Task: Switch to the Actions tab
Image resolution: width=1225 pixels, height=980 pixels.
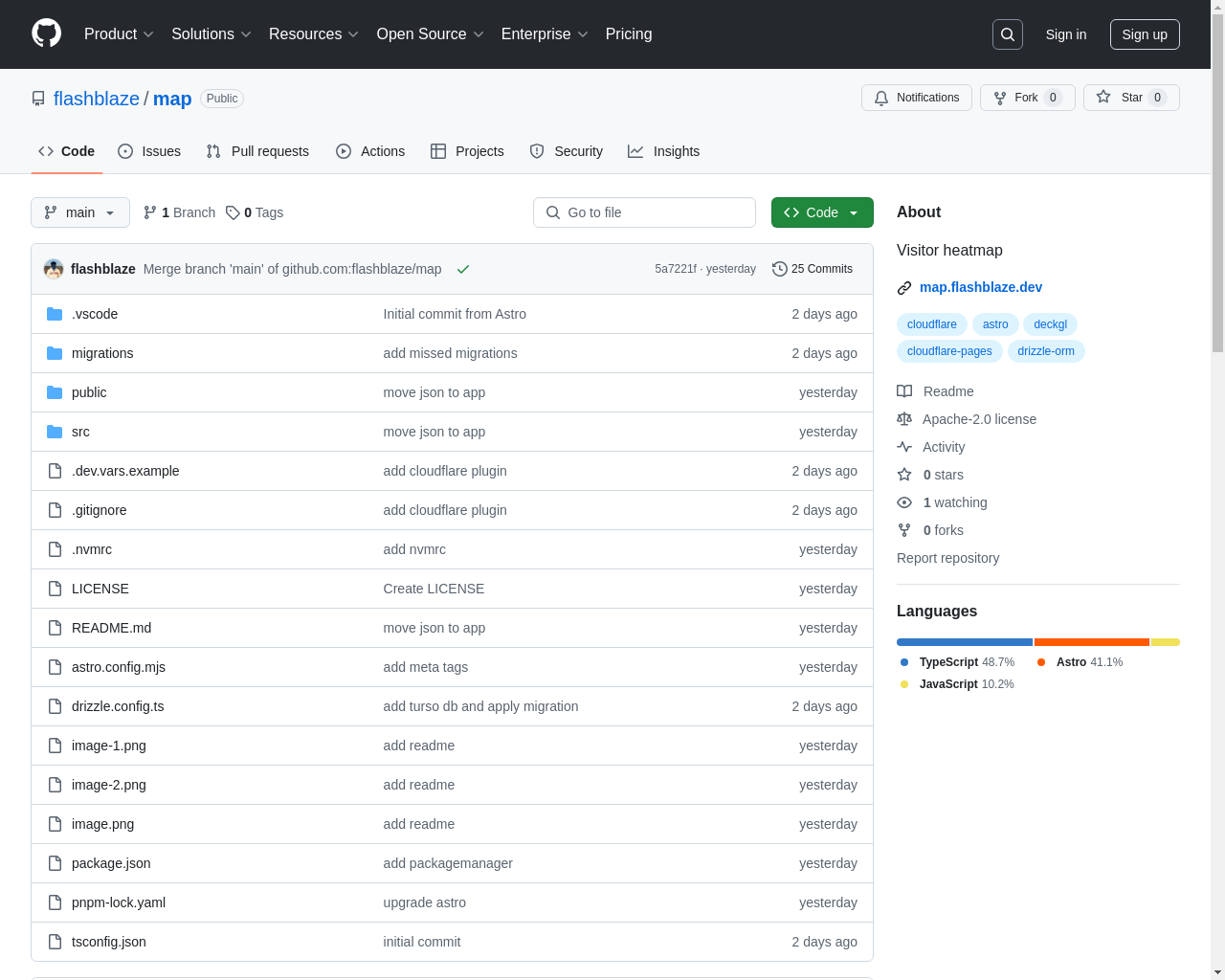Action: coord(370,151)
